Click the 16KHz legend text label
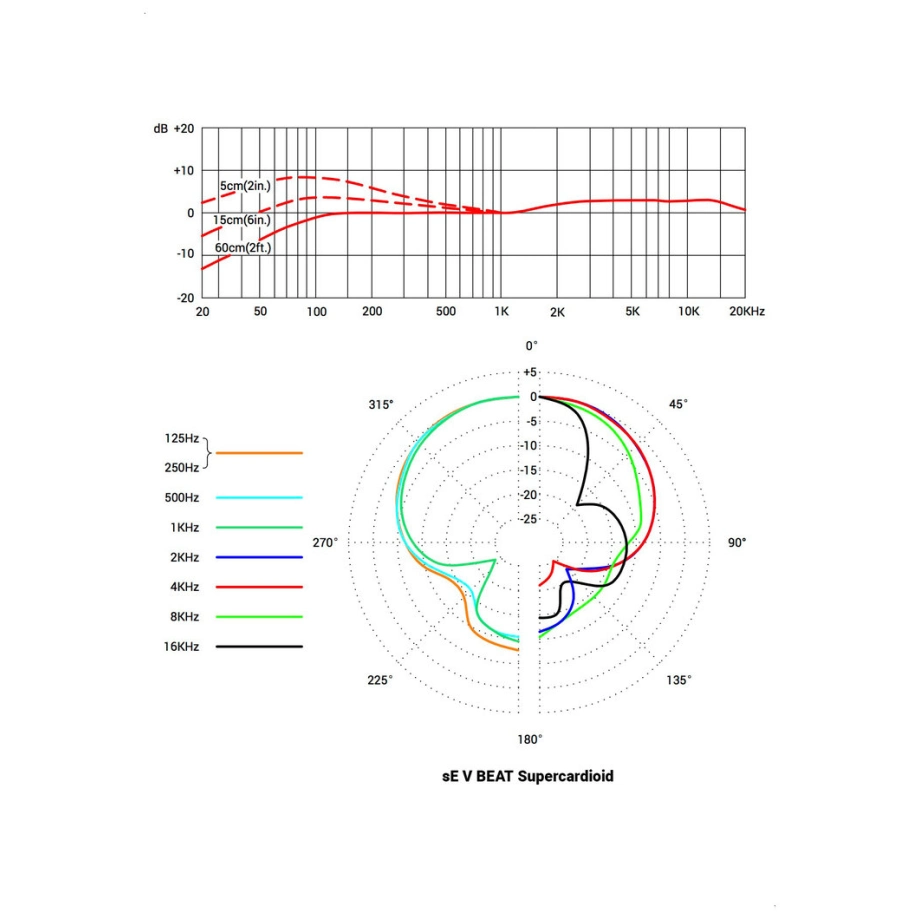The image size is (920, 920). pyautogui.click(x=181, y=647)
